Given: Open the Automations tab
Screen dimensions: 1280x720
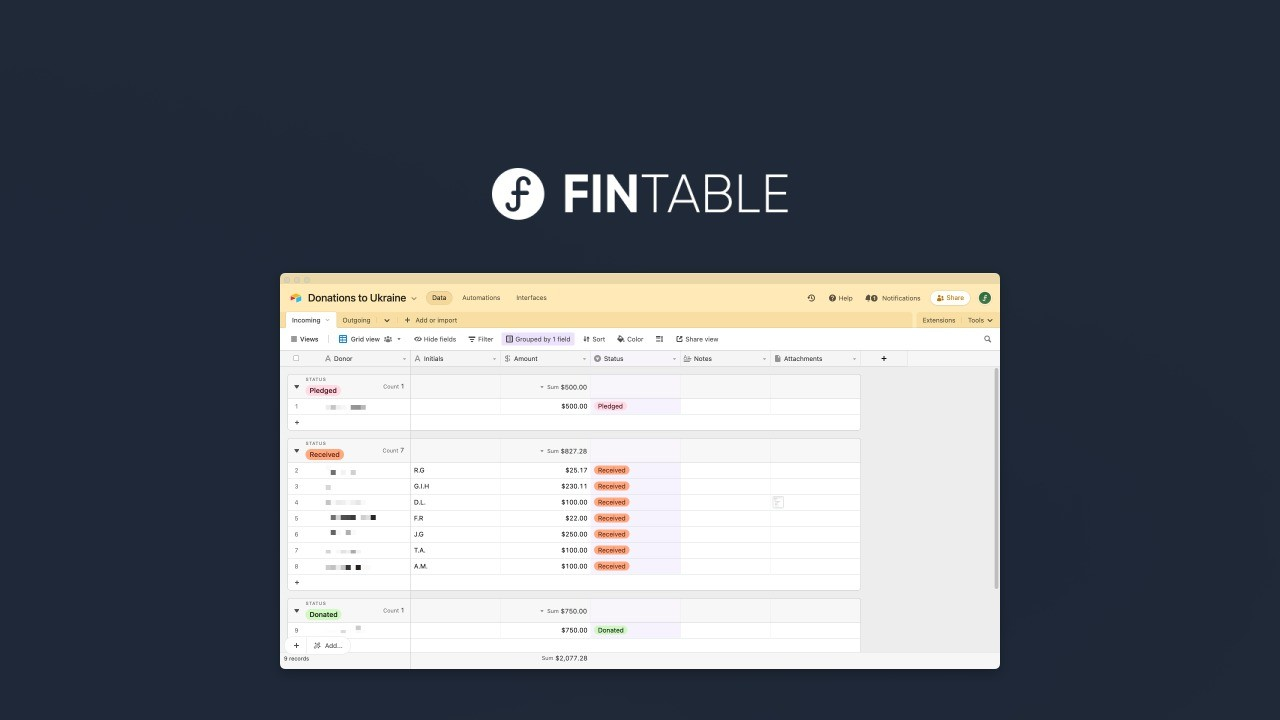Looking at the screenshot, I should (481, 298).
